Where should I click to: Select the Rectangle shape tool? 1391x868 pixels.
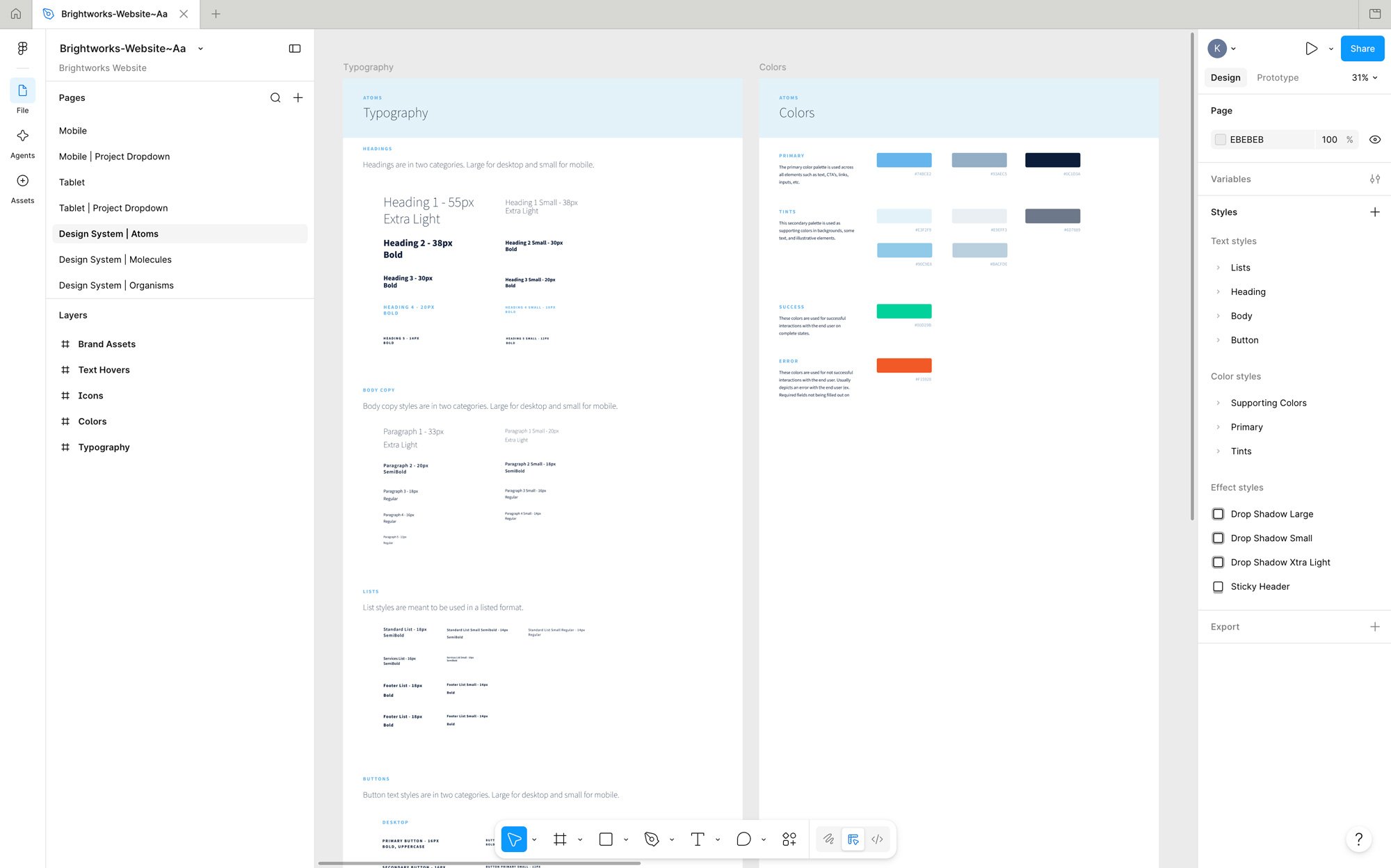tap(606, 839)
